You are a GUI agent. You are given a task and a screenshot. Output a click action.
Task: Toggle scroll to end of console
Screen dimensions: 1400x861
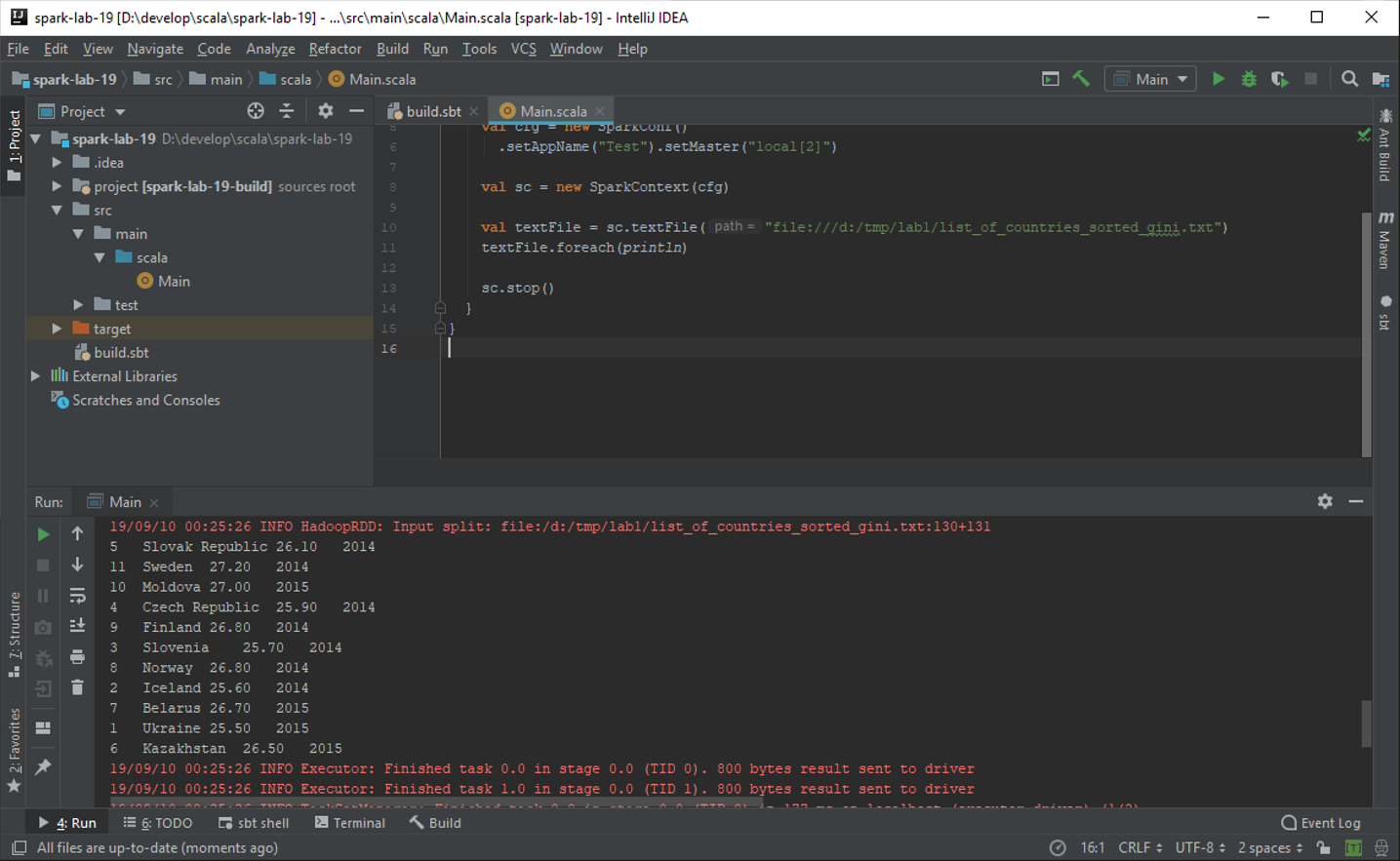pyautogui.click(x=77, y=626)
